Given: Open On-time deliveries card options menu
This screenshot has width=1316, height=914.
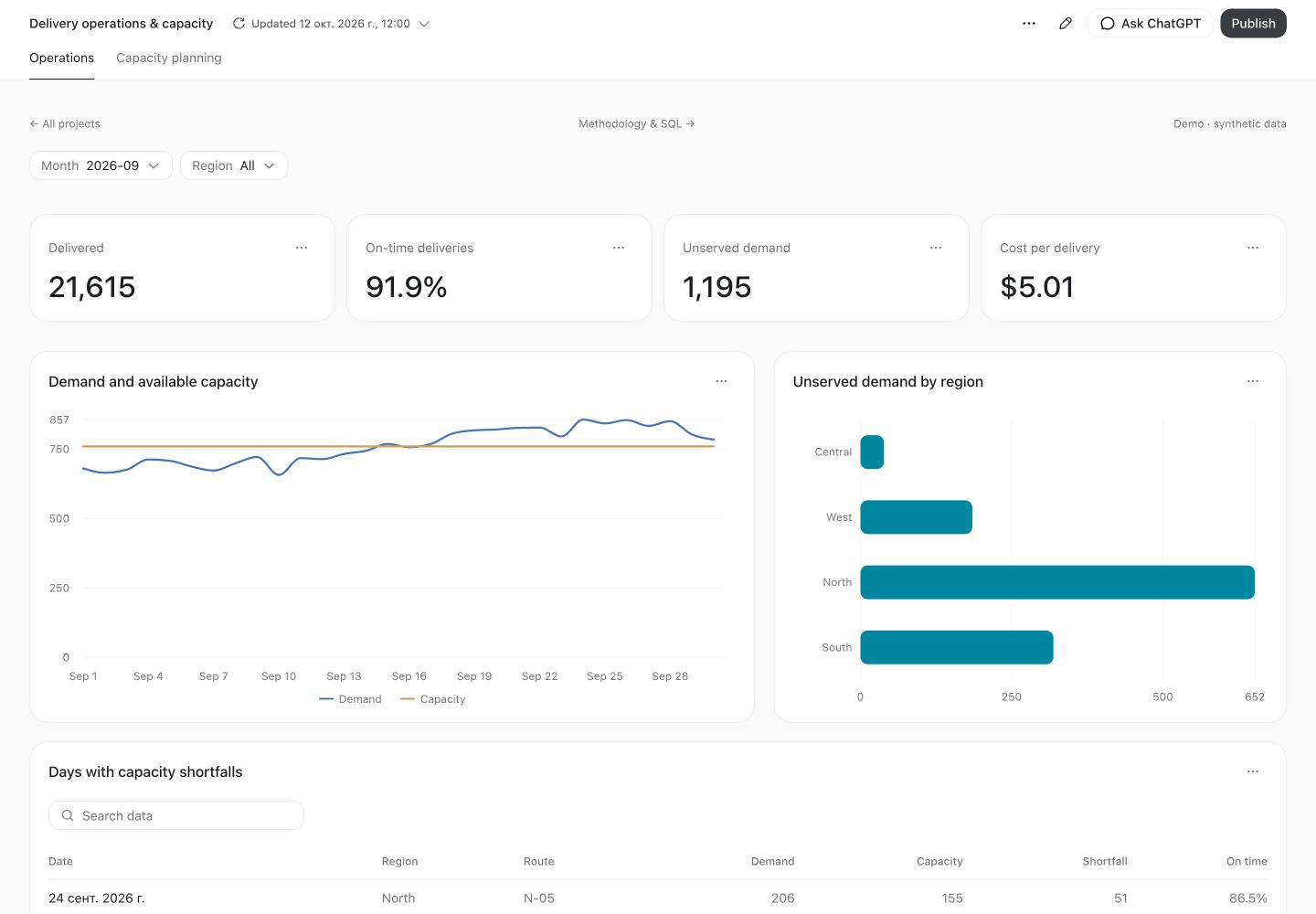Looking at the screenshot, I should tap(619, 248).
